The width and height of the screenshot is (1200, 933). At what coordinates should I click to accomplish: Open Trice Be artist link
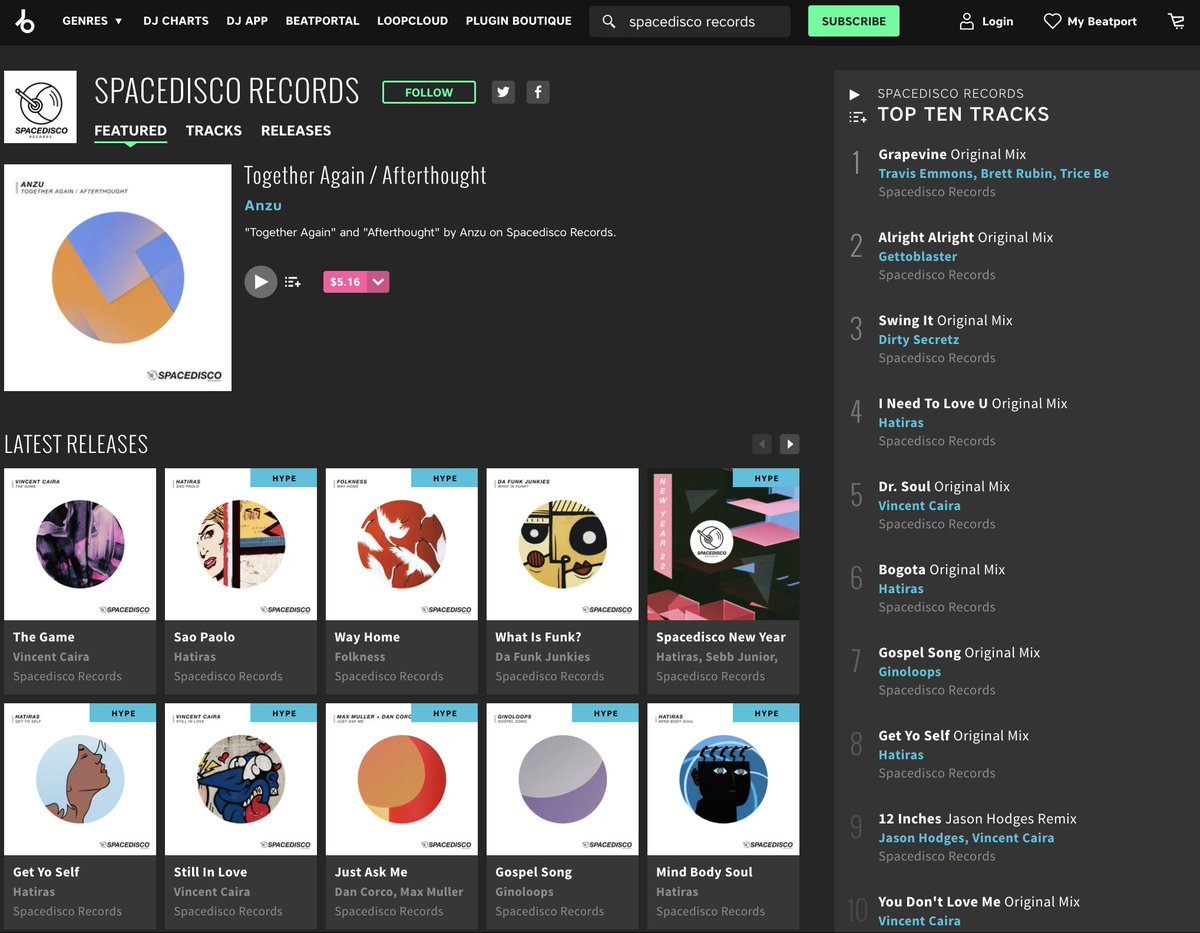[1084, 173]
